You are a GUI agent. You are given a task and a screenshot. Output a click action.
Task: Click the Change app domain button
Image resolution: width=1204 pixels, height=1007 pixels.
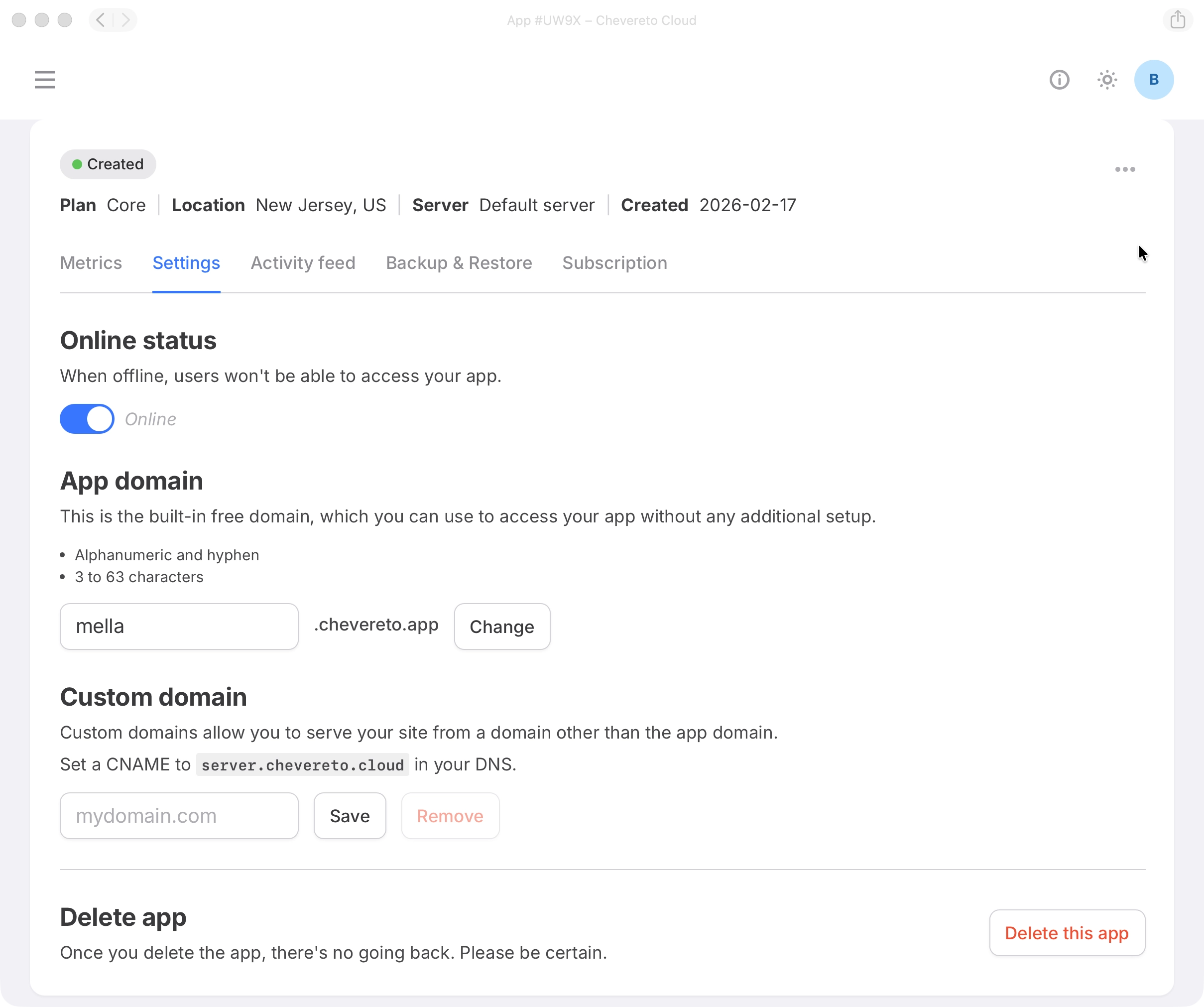(502, 626)
